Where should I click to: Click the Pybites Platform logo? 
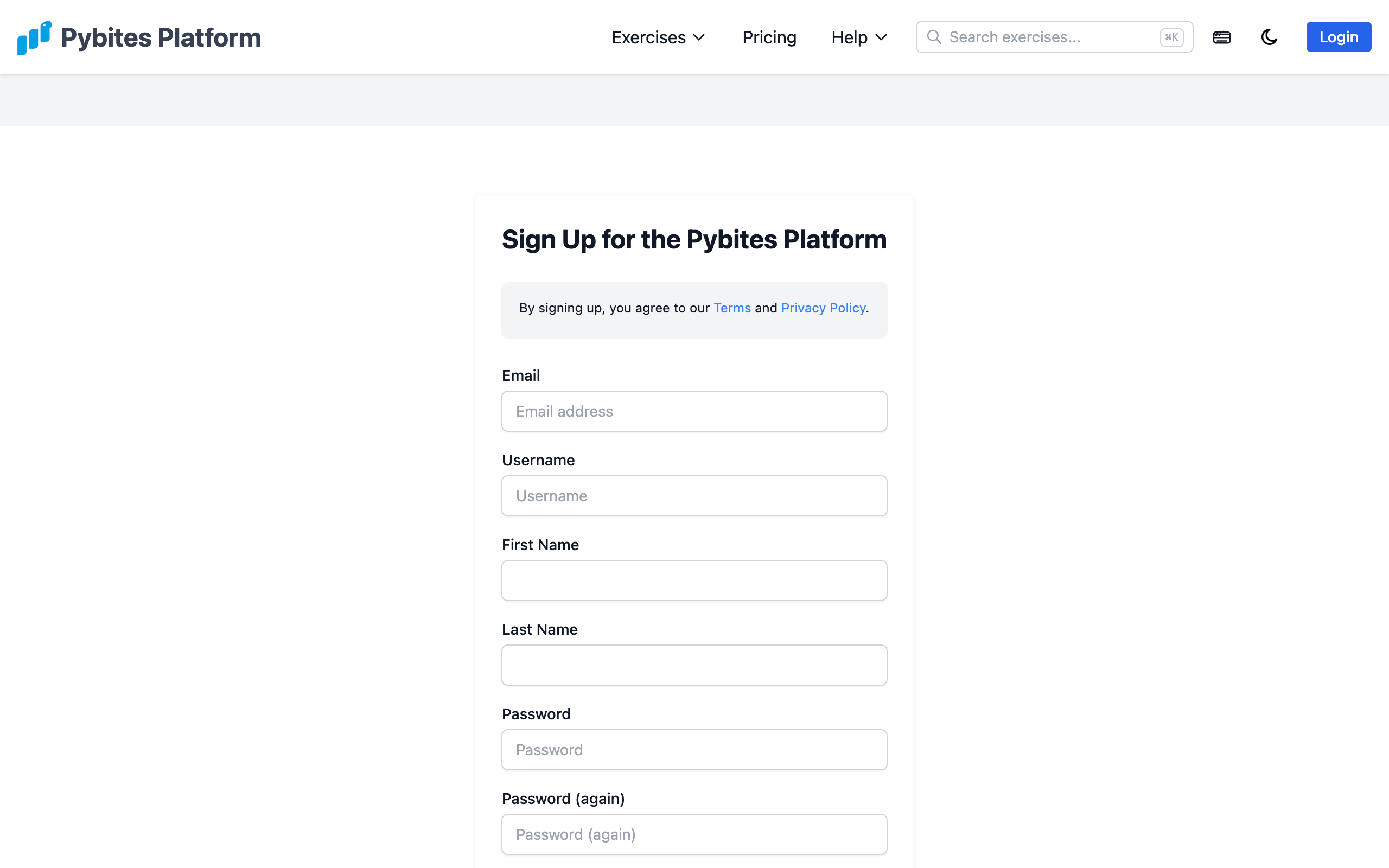138,37
